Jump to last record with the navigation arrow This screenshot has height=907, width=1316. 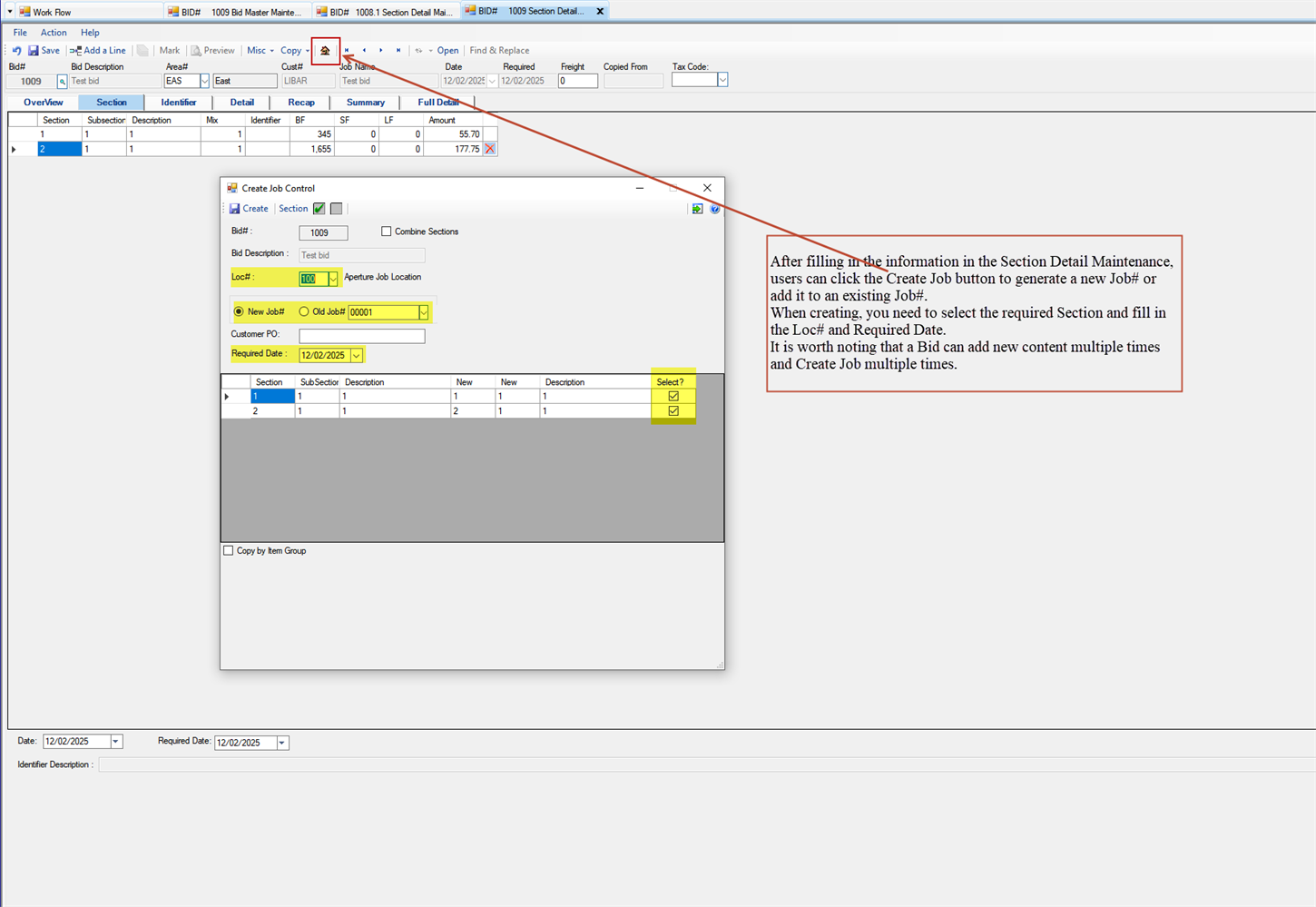click(x=397, y=51)
